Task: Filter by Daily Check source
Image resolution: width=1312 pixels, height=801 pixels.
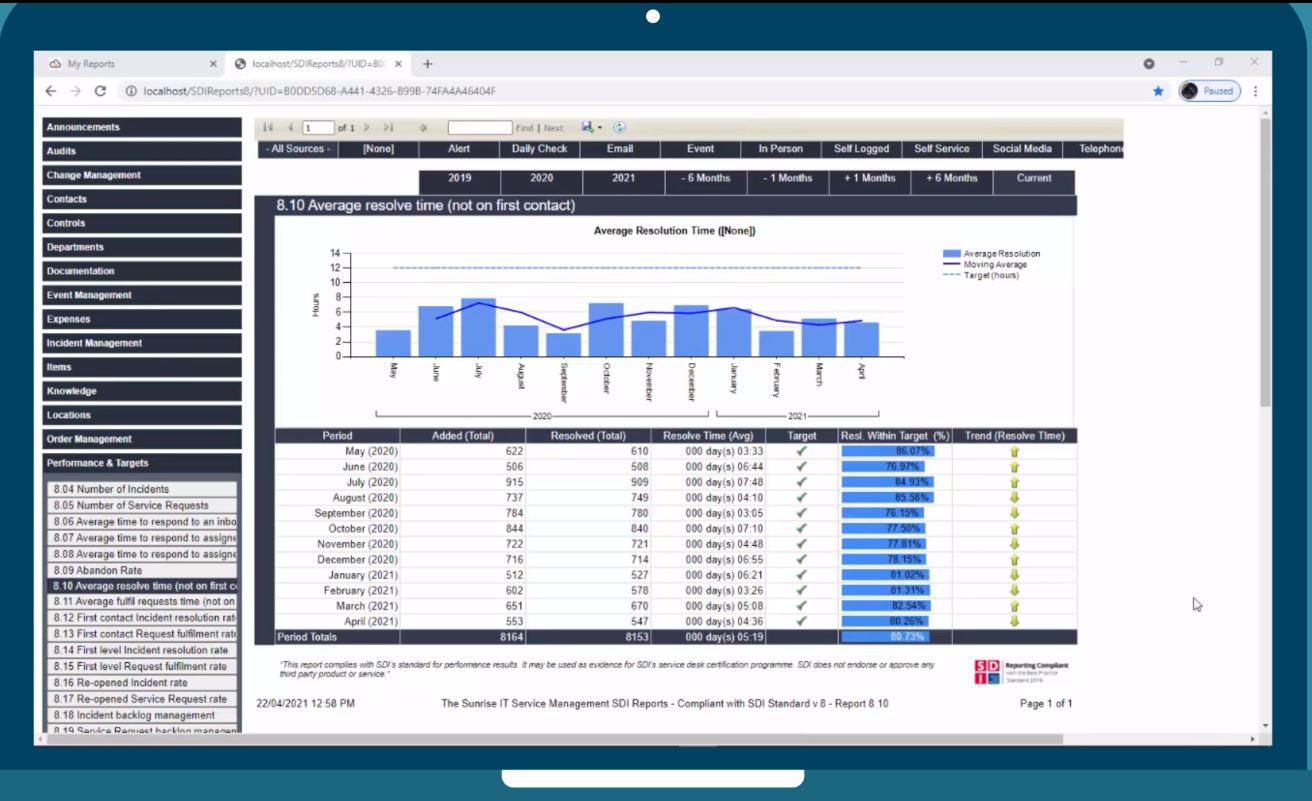Action: pyautogui.click(x=539, y=149)
